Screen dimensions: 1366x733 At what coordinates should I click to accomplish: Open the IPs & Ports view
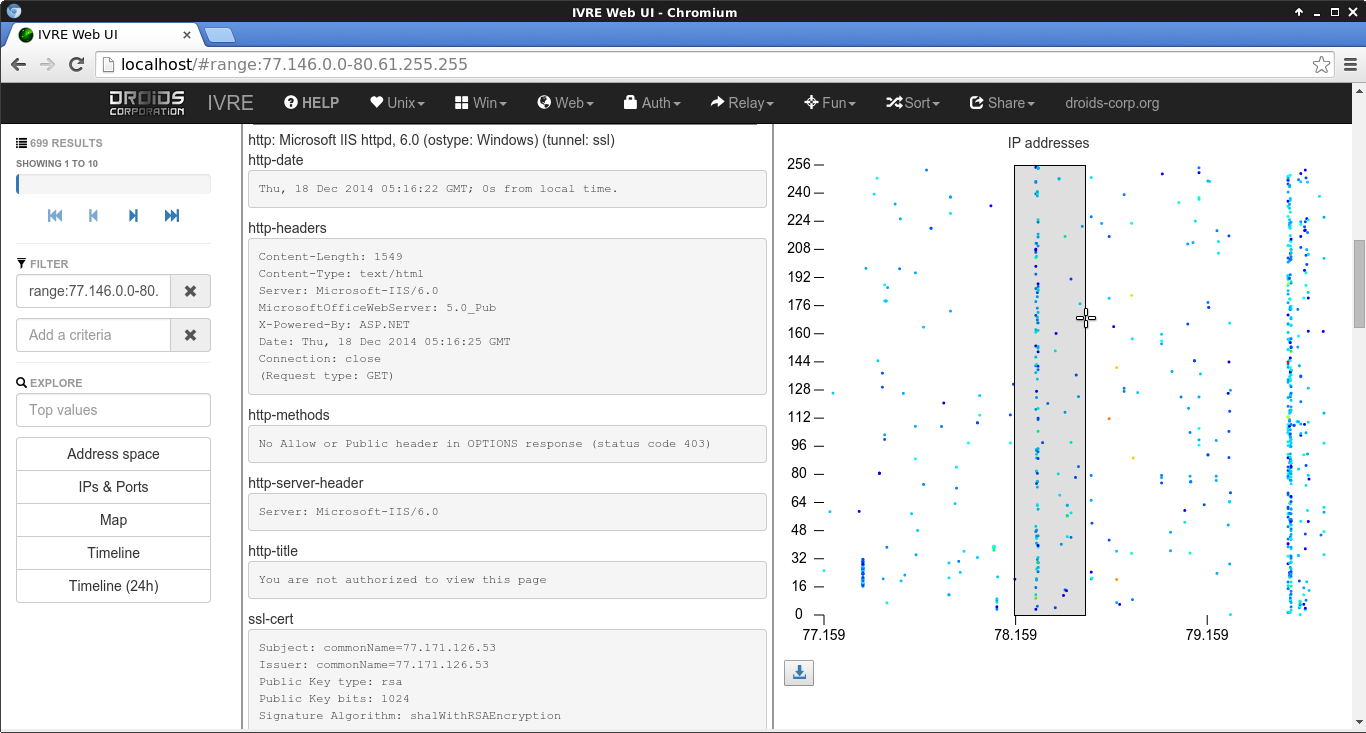click(113, 487)
